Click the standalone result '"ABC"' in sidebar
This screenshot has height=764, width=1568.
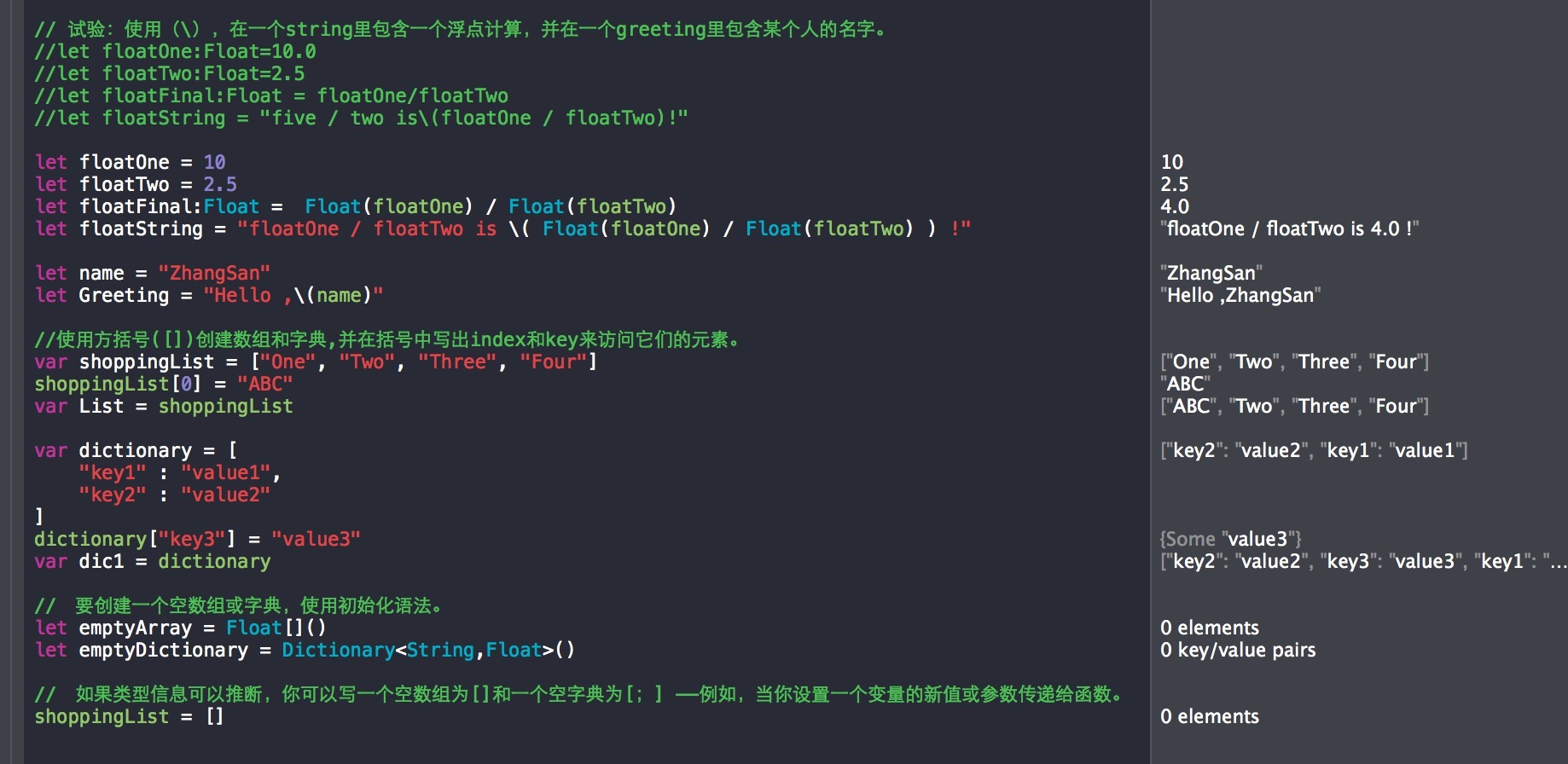(1185, 384)
